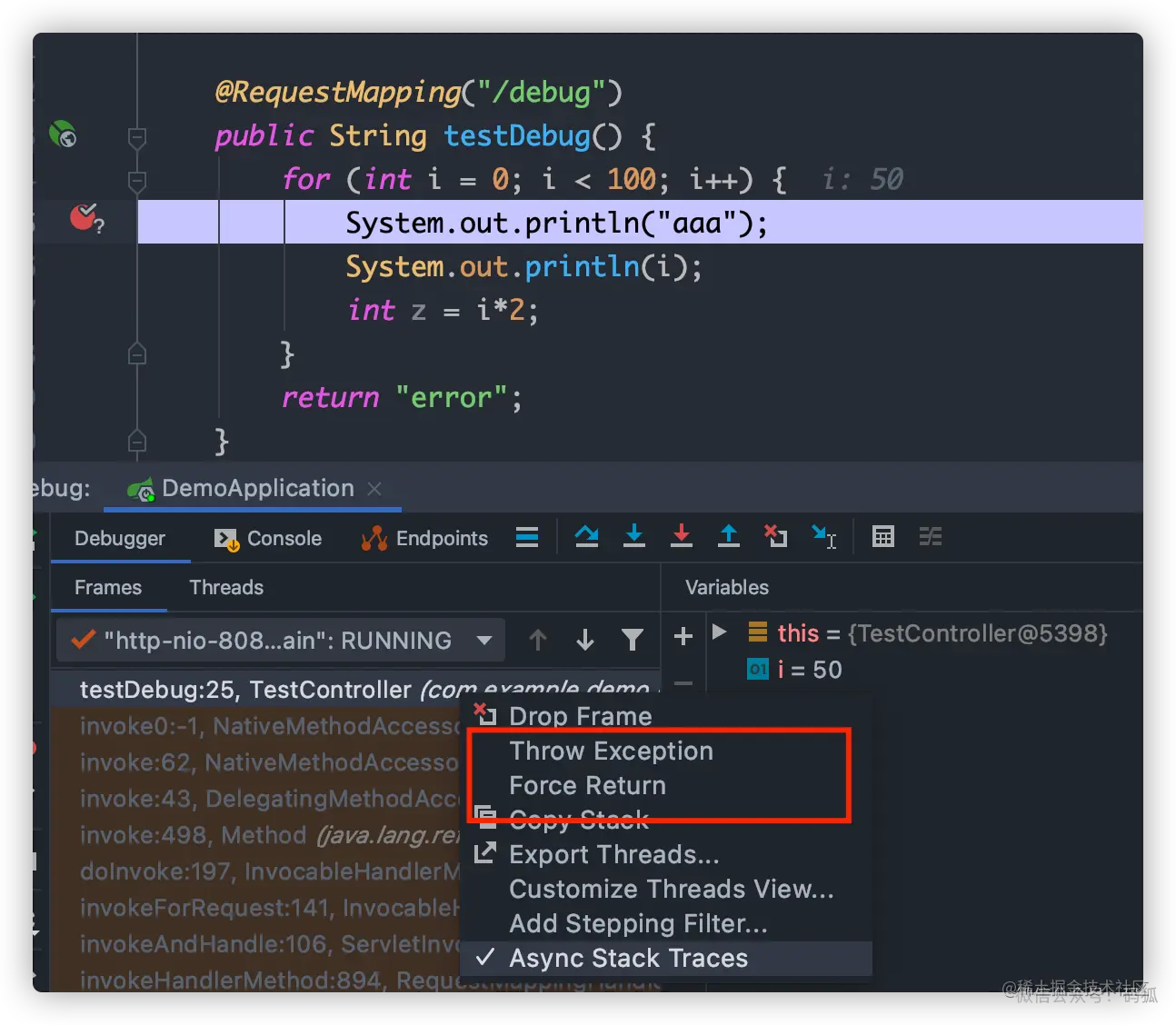Select frame invoke:498, Method
Screen dimensions: 1176x1025
(256, 835)
